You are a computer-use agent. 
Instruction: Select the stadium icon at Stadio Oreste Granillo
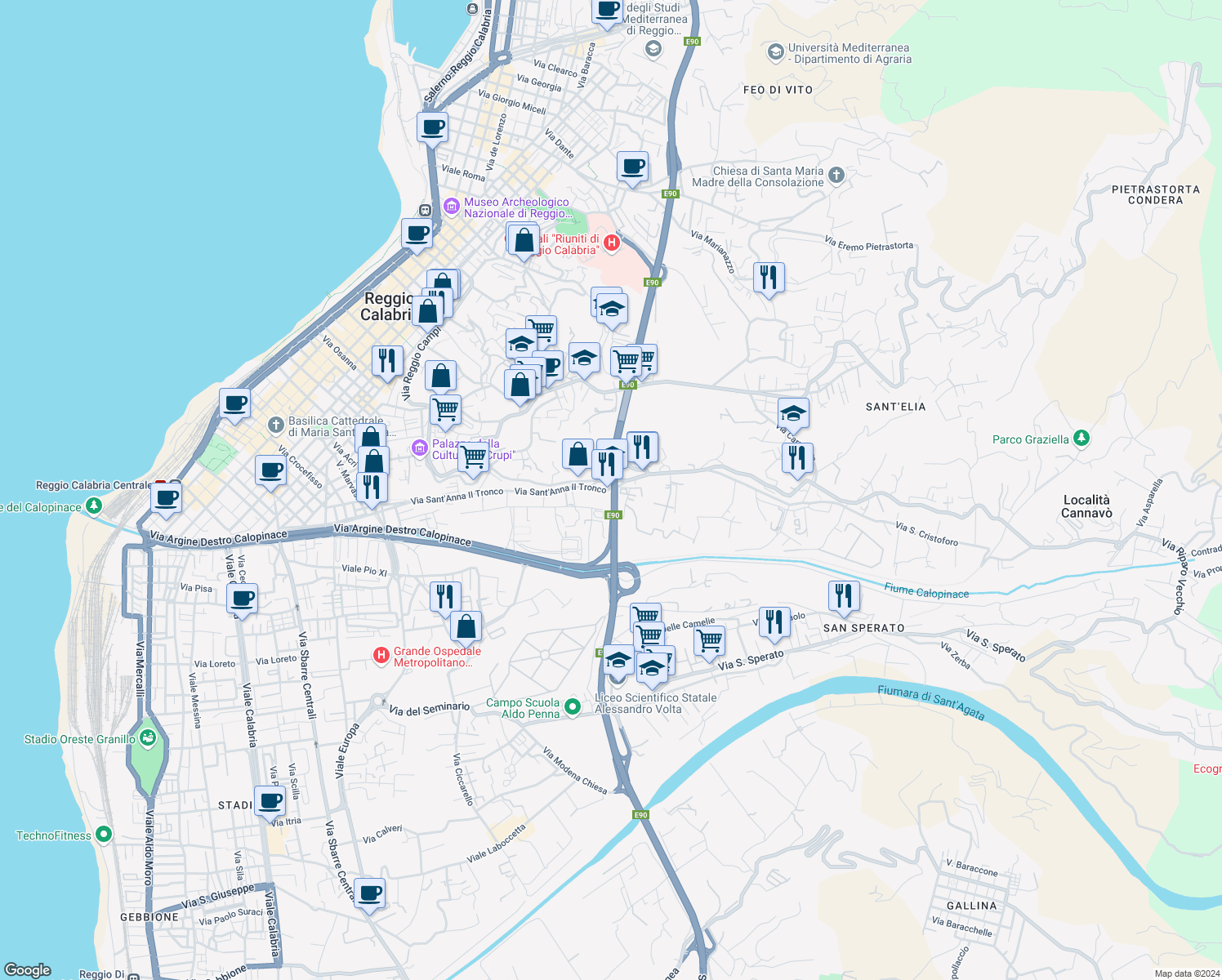[x=148, y=737]
